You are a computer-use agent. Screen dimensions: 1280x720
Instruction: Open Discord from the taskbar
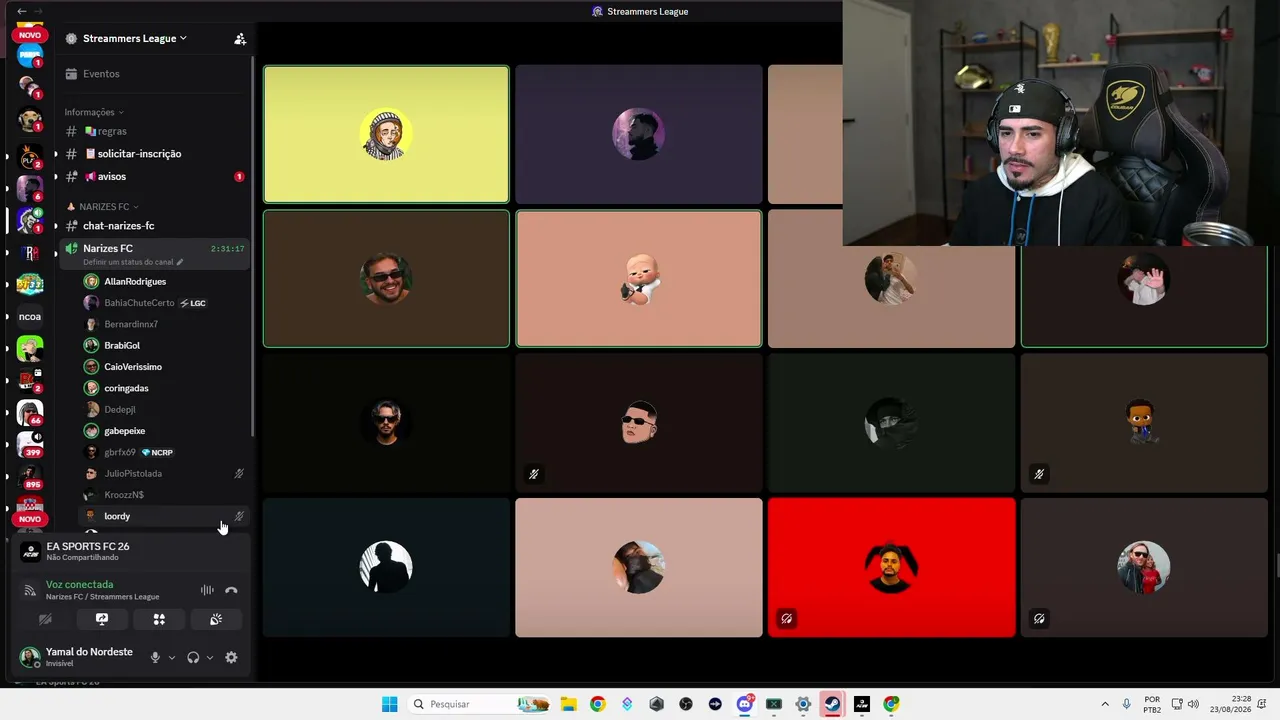[x=745, y=704]
